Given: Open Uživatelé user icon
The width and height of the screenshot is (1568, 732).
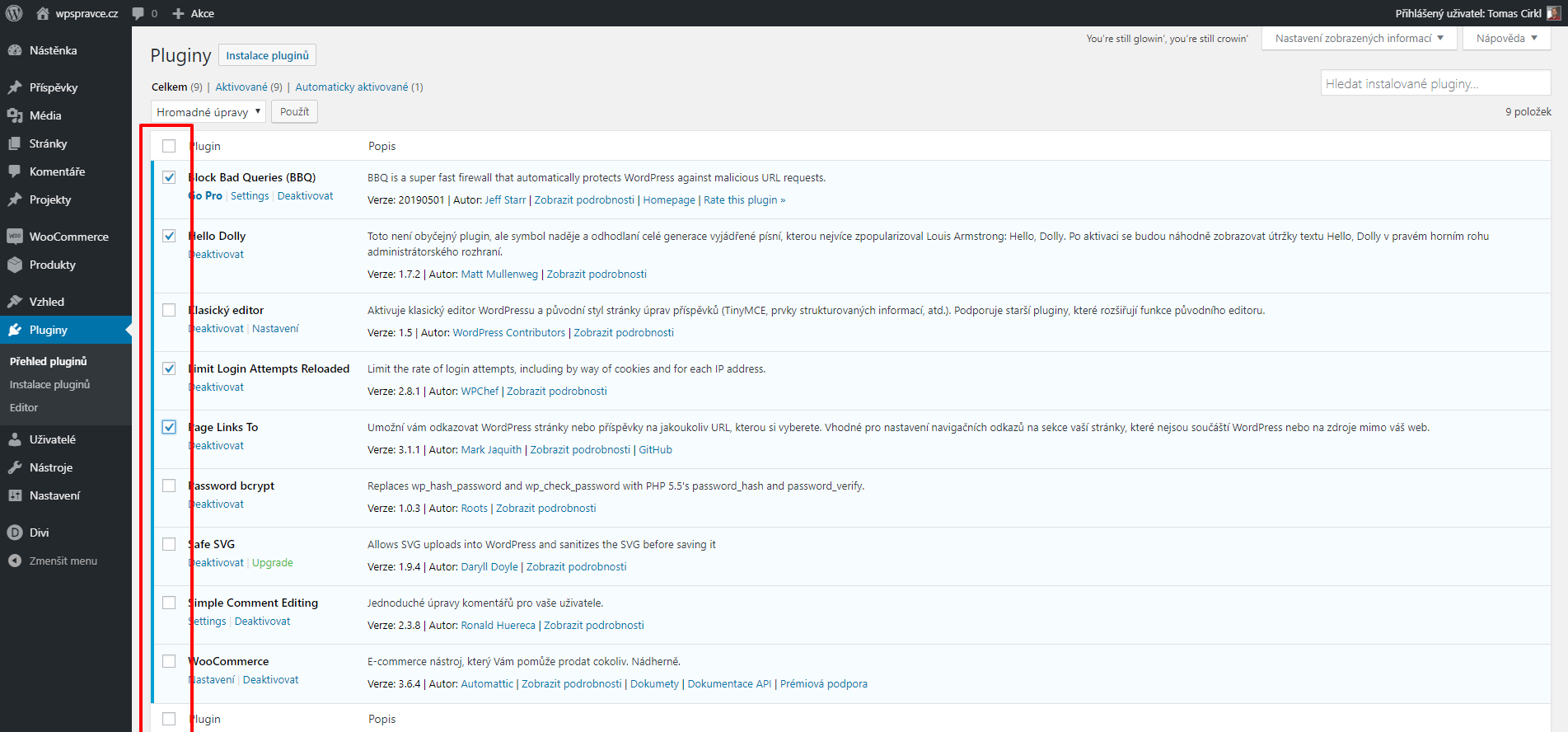Looking at the screenshot, I should [15, 439].
